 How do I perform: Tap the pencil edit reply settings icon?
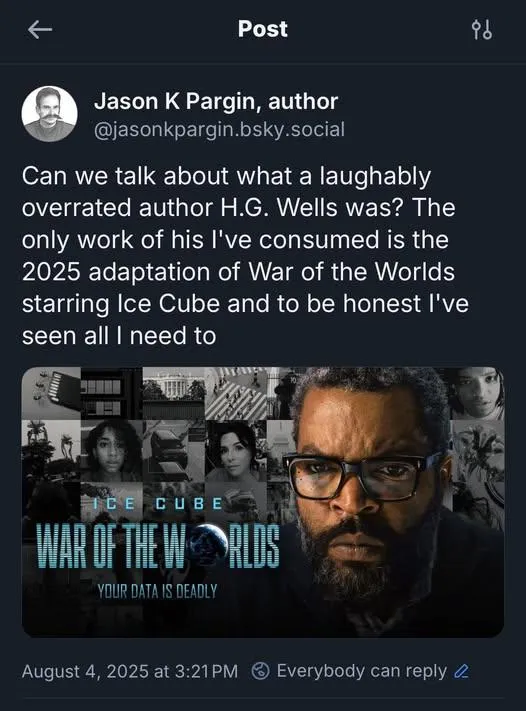pyautogui.click(x=461, y=671)
